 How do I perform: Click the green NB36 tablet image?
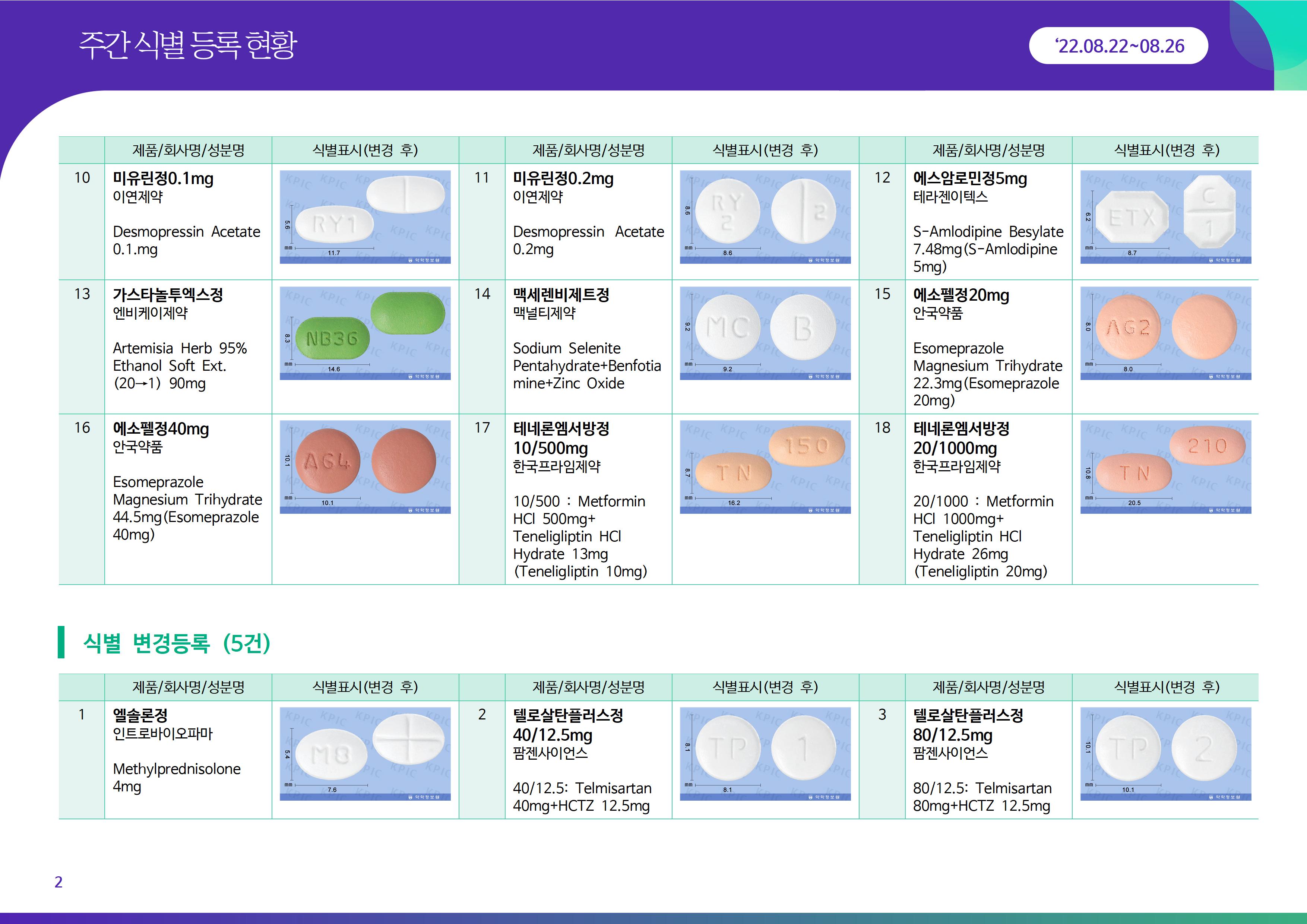(365, 333)
